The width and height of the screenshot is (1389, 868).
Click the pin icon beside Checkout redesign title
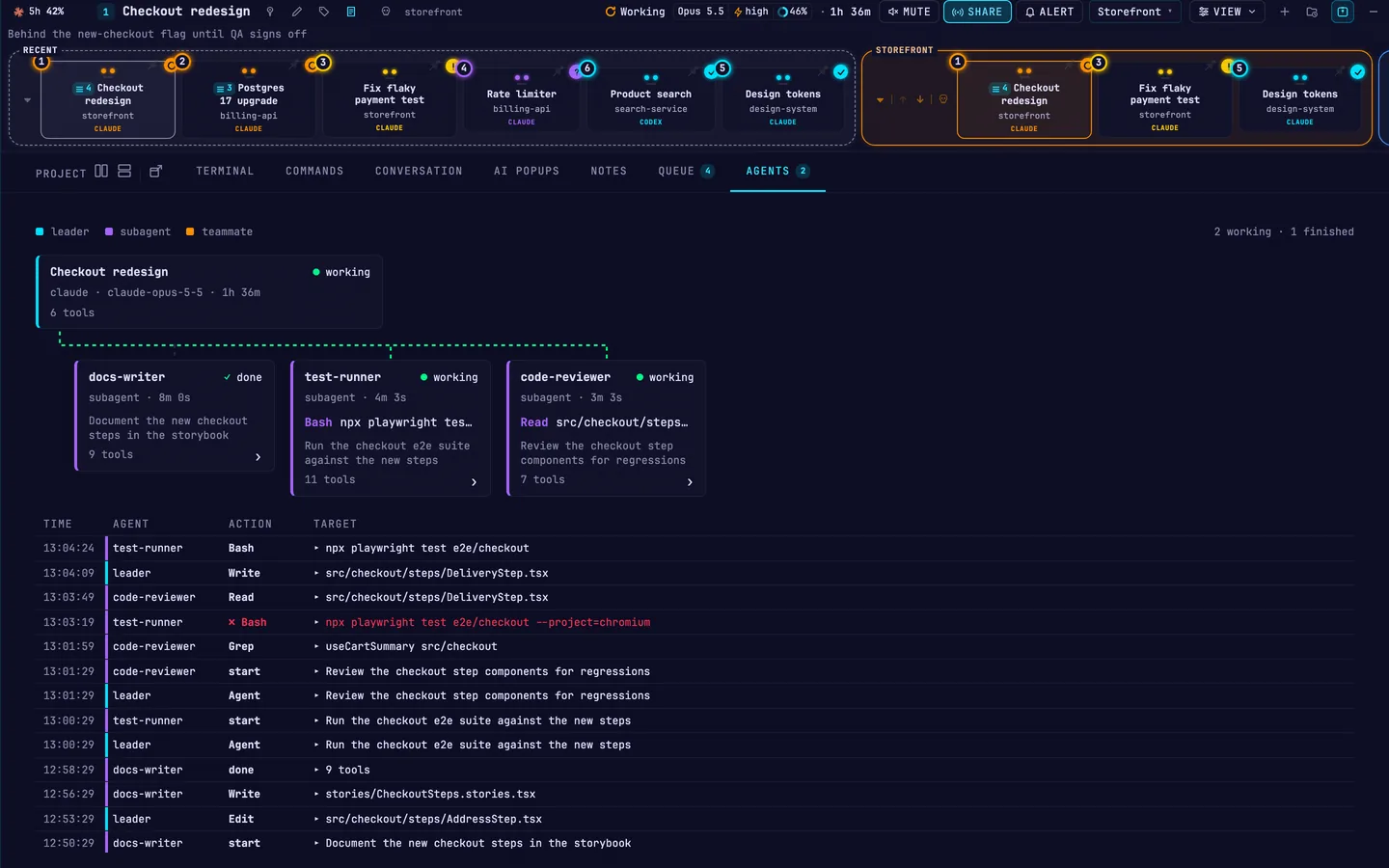tap(270, 12)
